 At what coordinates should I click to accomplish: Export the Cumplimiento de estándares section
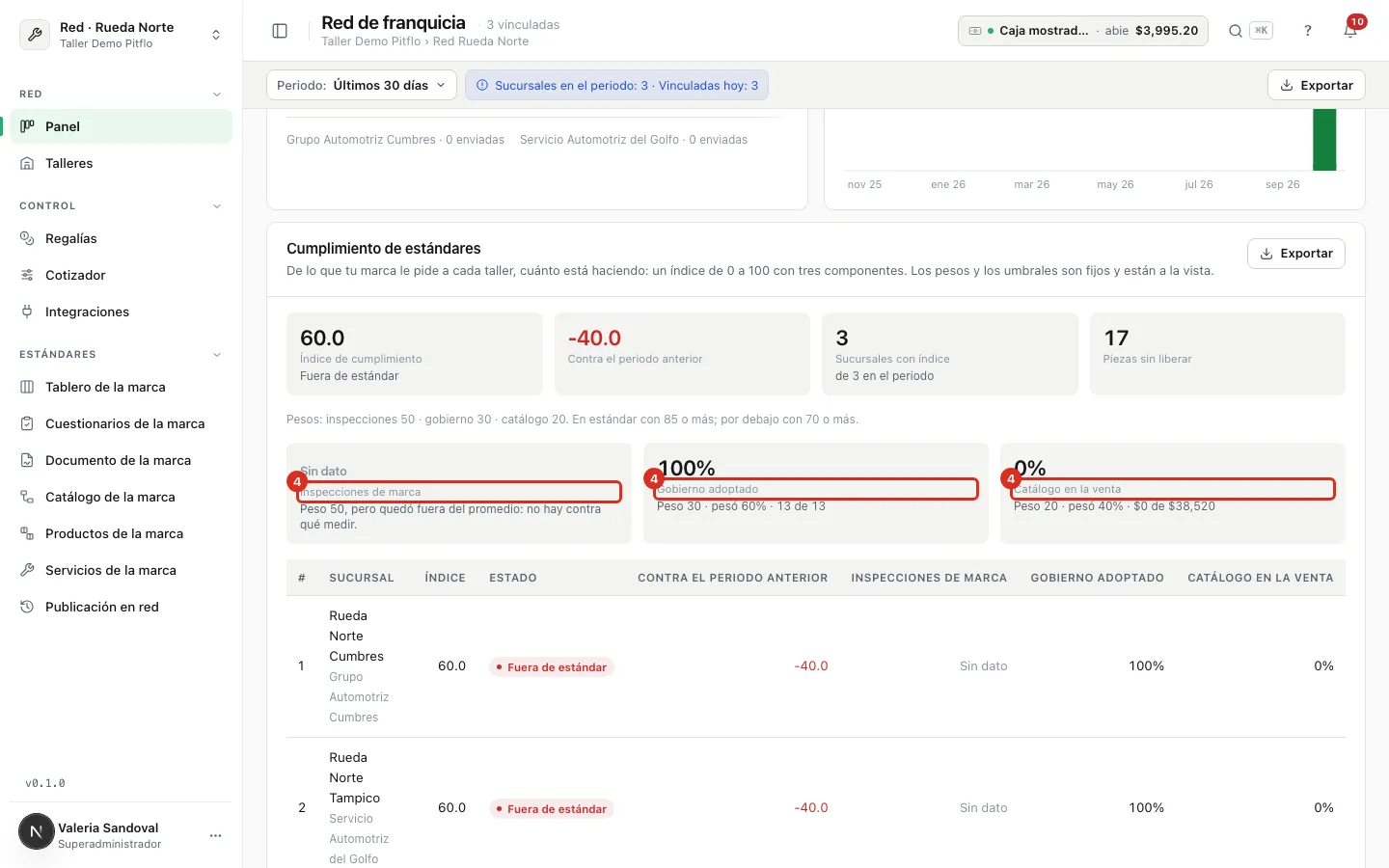tap(1295, 254)
